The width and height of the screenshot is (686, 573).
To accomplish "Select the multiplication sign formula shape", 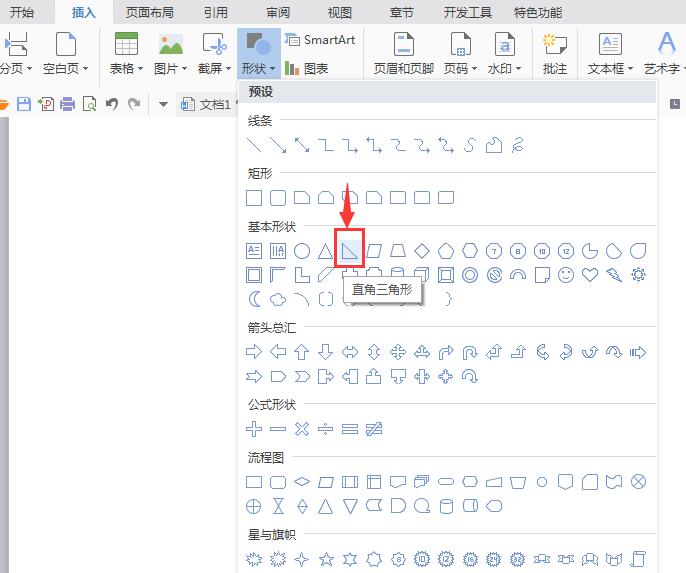I will pyautogui.click(x=302, y=429).
